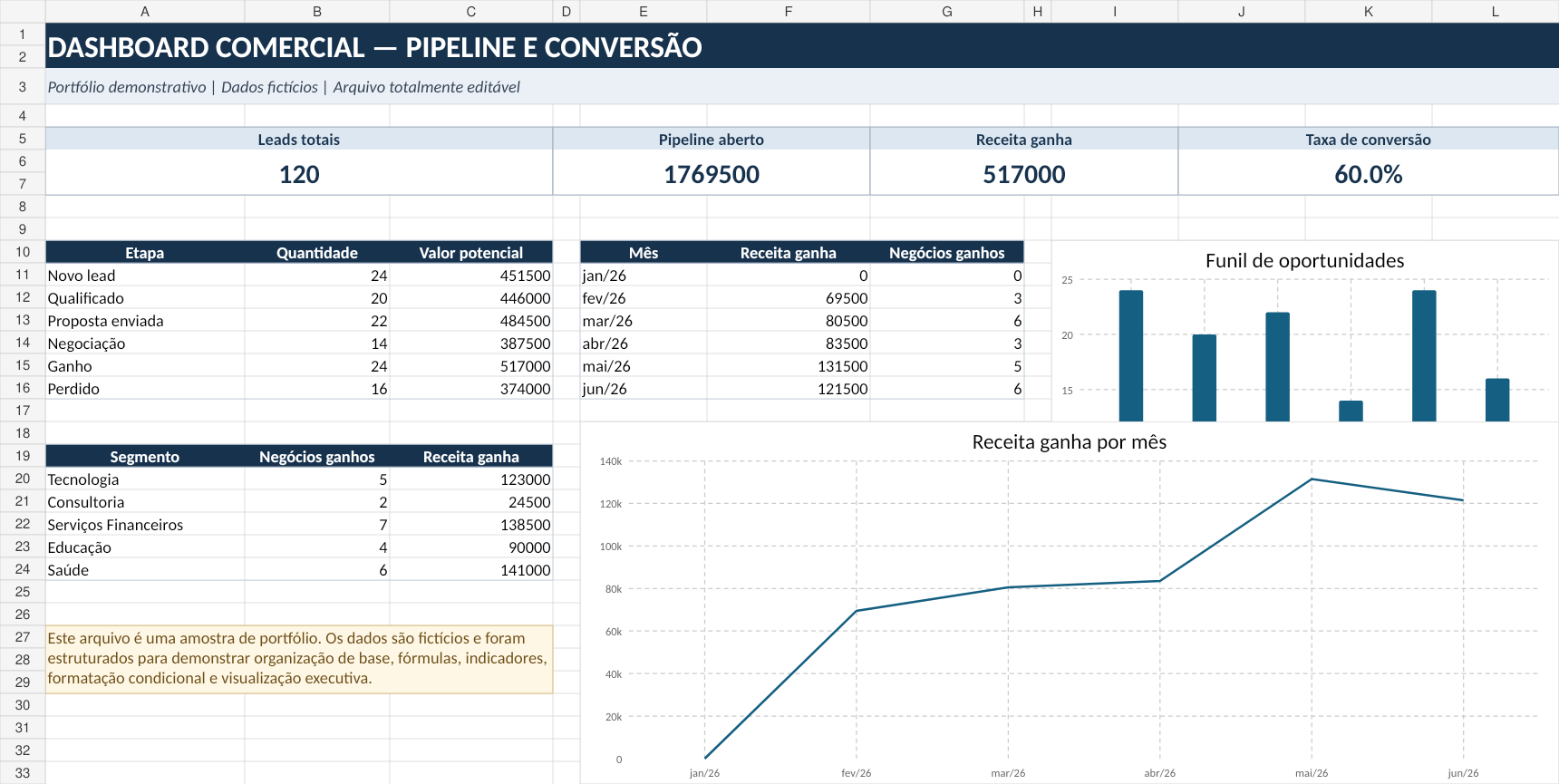The width and height of the screenshot is (1559, 784).
Task: Click the 'Etapa' table header
Action: point(145,252)
